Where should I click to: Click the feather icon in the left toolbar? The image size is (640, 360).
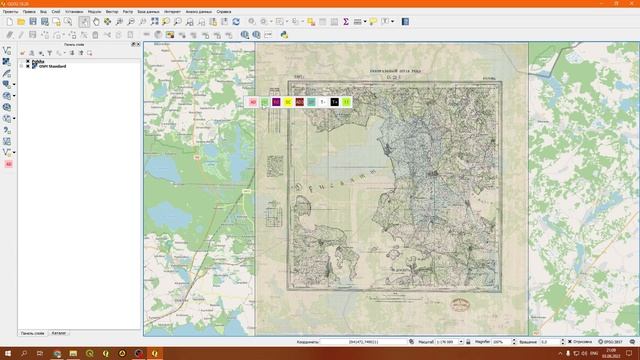pyautogui.click(x=7, y=73)
